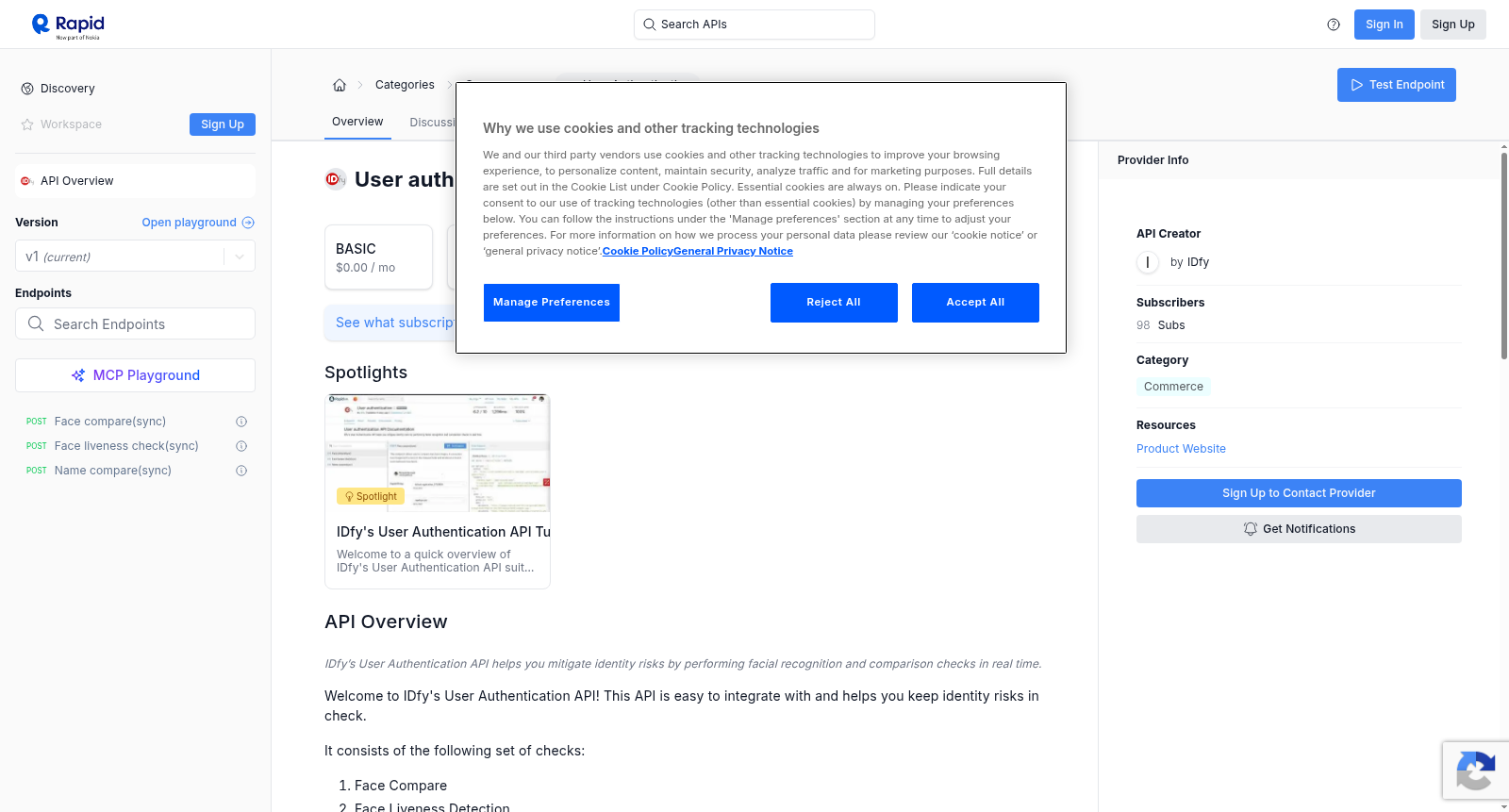Click the MCP Playground sparkle icon

78,375
